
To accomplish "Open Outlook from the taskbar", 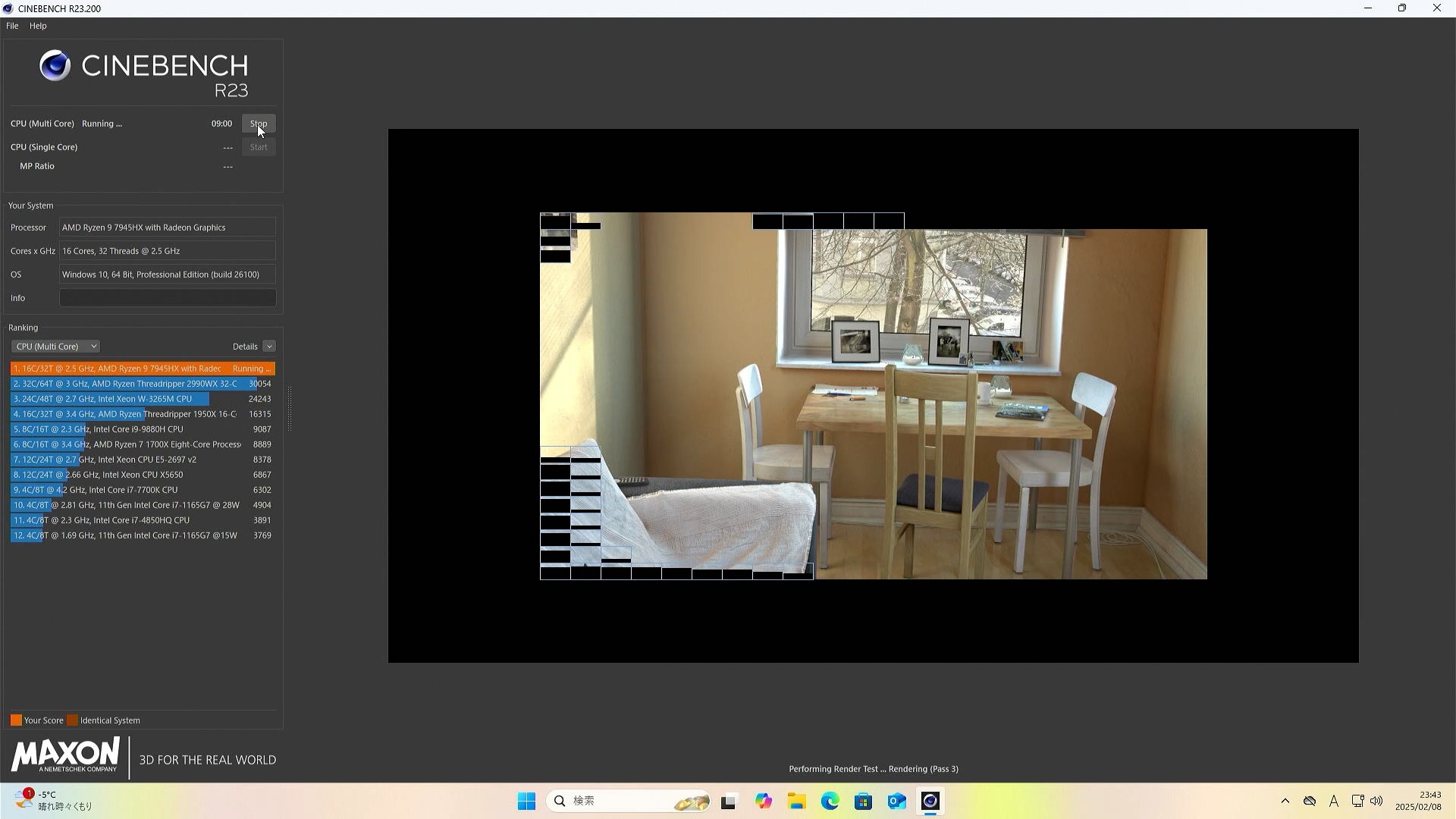I will (x=896, y=802).
